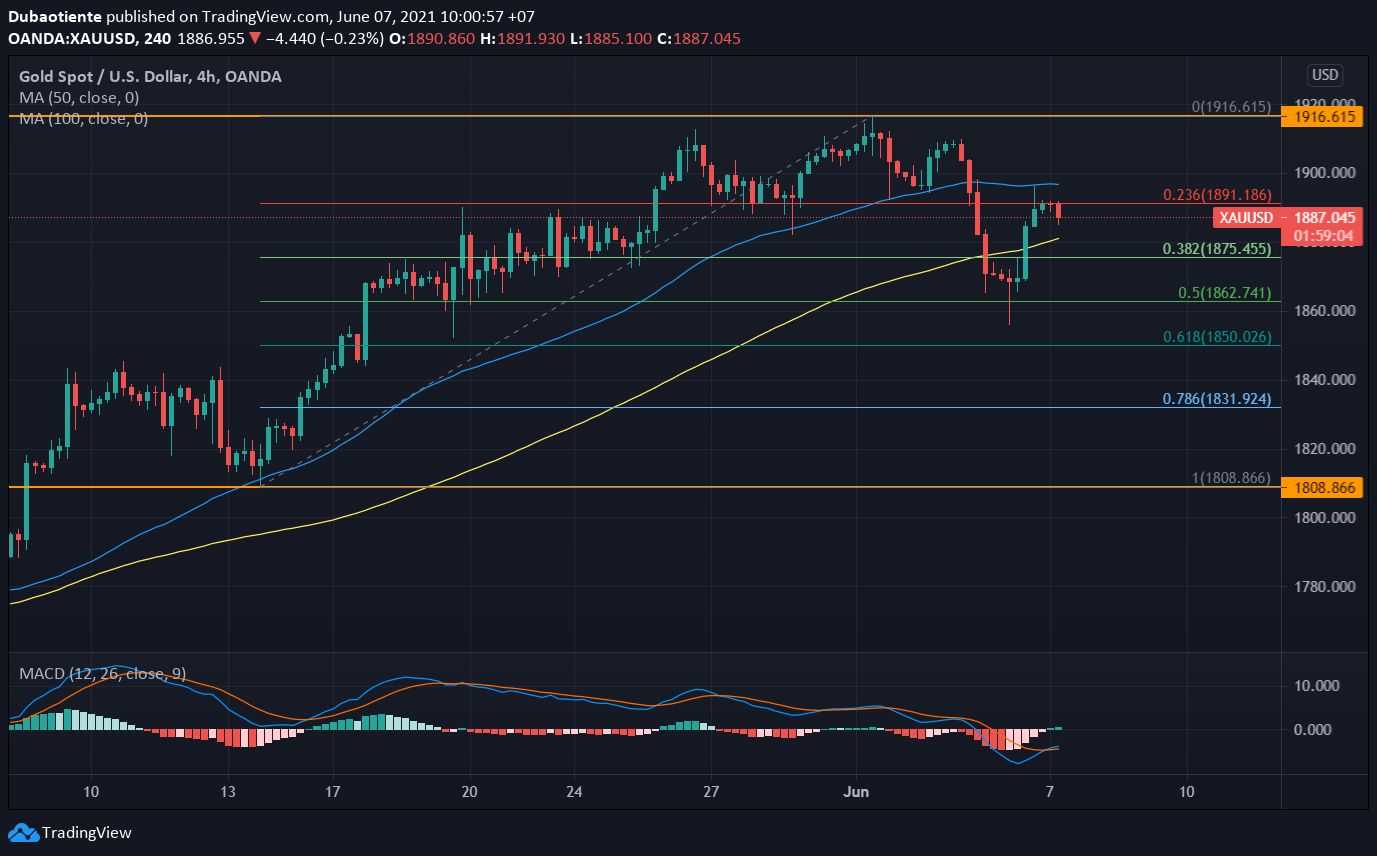Select the 0.5(1862.741) Fibonacci level label
This screenshot has width=1377, height=856.
(x=1225, y=293)
